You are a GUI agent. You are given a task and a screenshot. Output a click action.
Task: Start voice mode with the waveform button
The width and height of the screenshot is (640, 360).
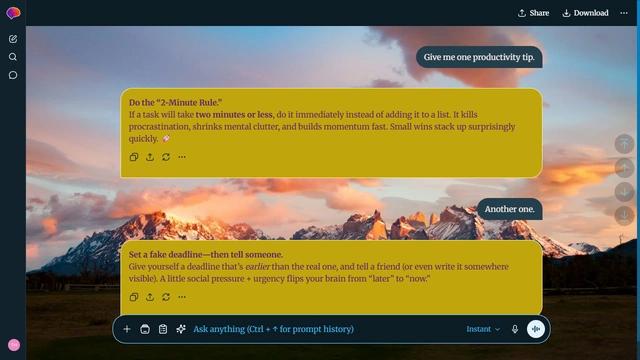(x=536, y=329)
